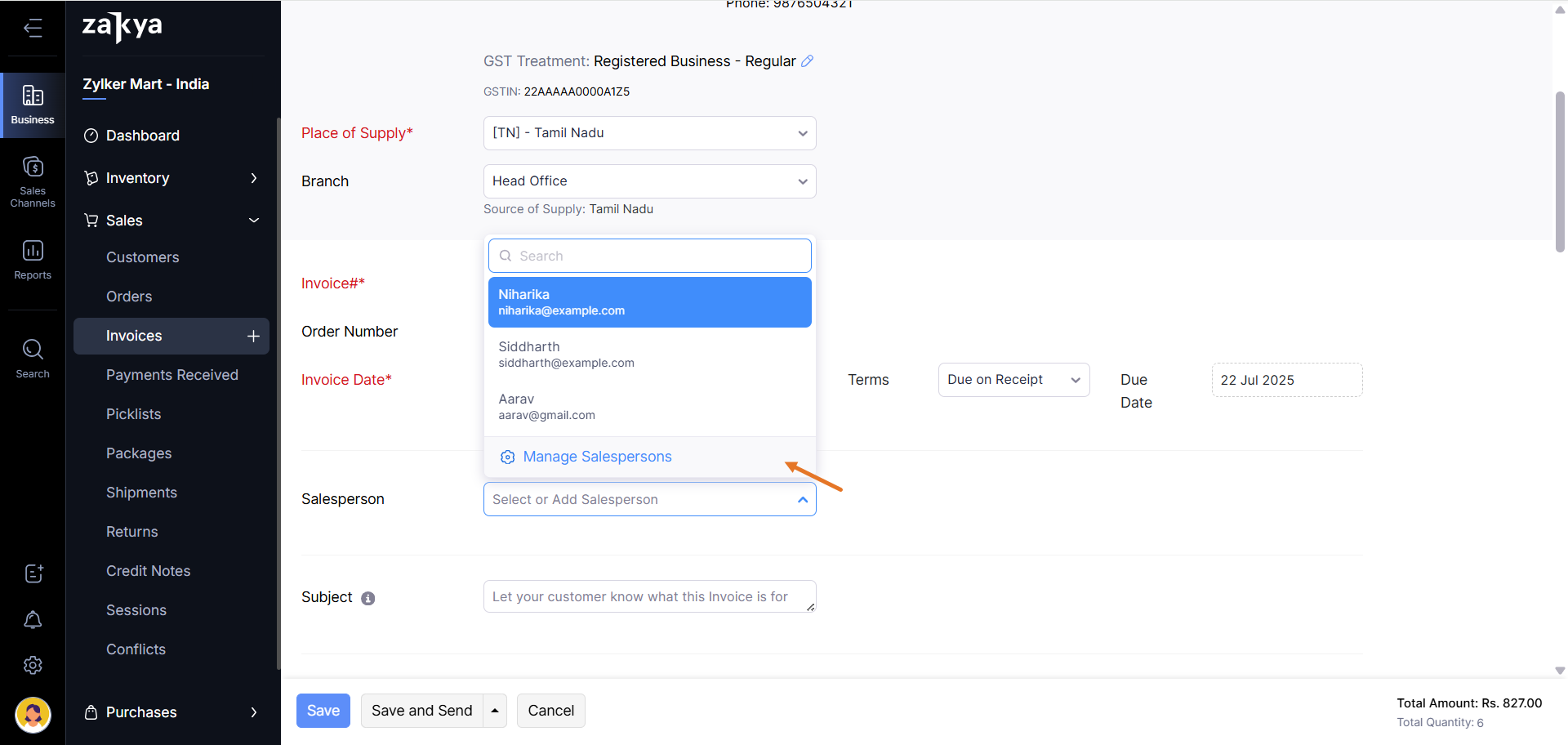Open the notifications bell
The image size is (1568, 745).
[x=33, y=620]
